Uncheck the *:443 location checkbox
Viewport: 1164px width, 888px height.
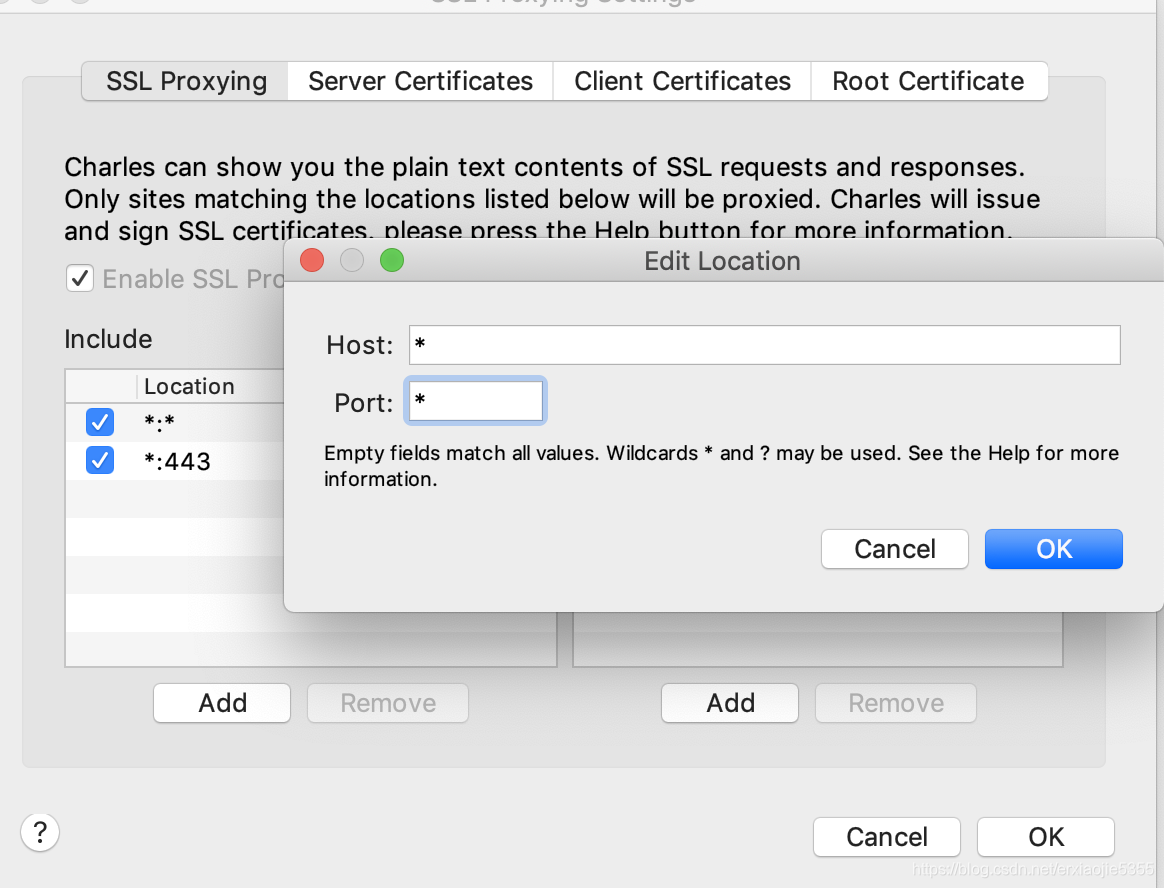(99, 460)
